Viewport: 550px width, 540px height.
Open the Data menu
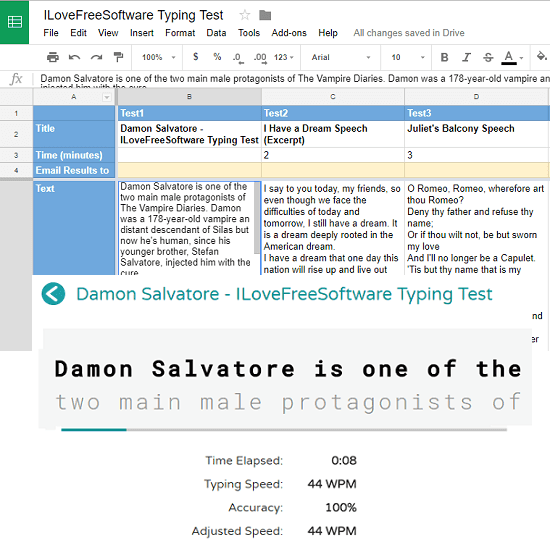216,33
